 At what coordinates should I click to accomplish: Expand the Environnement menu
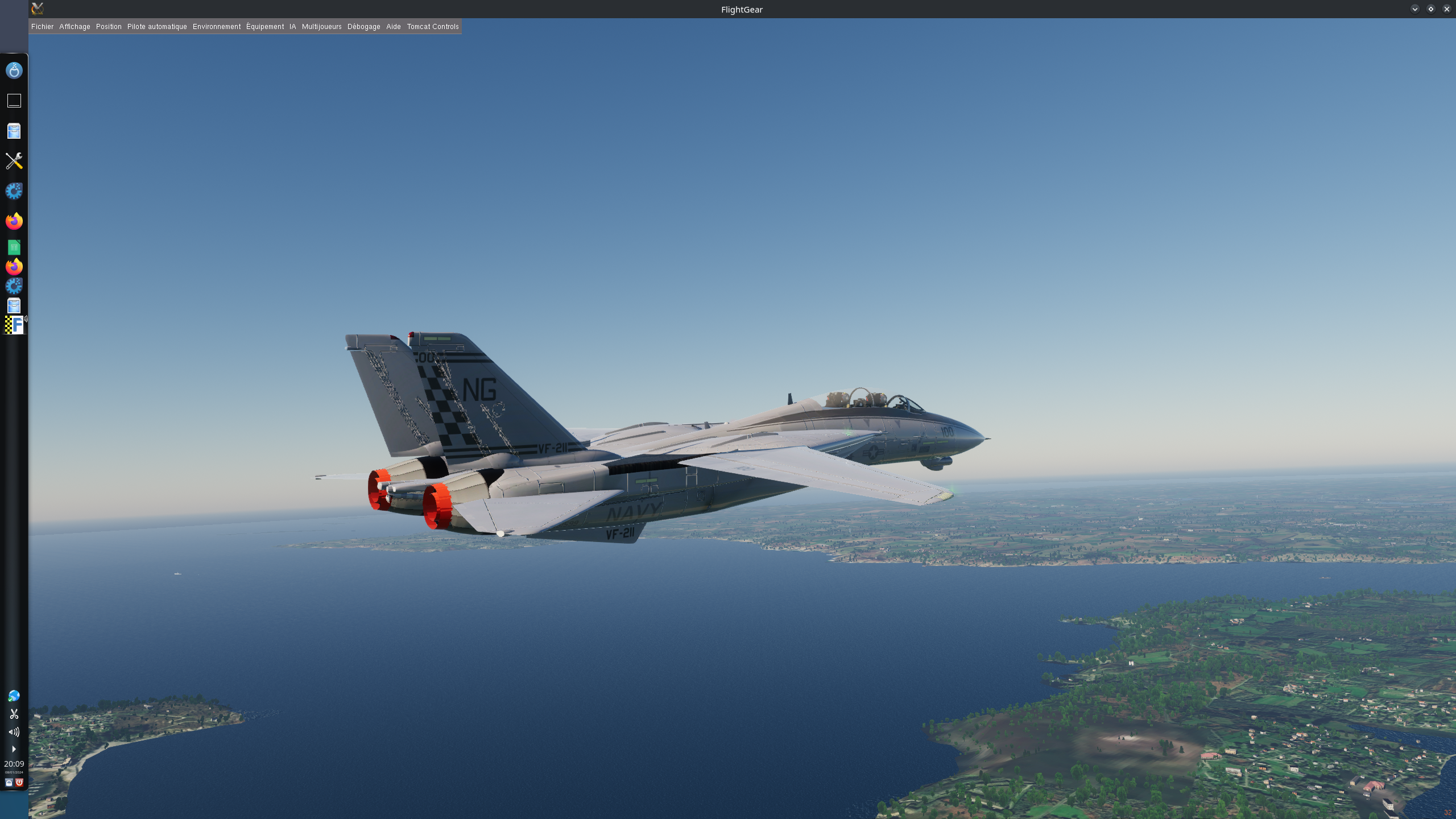pos(217,27)
